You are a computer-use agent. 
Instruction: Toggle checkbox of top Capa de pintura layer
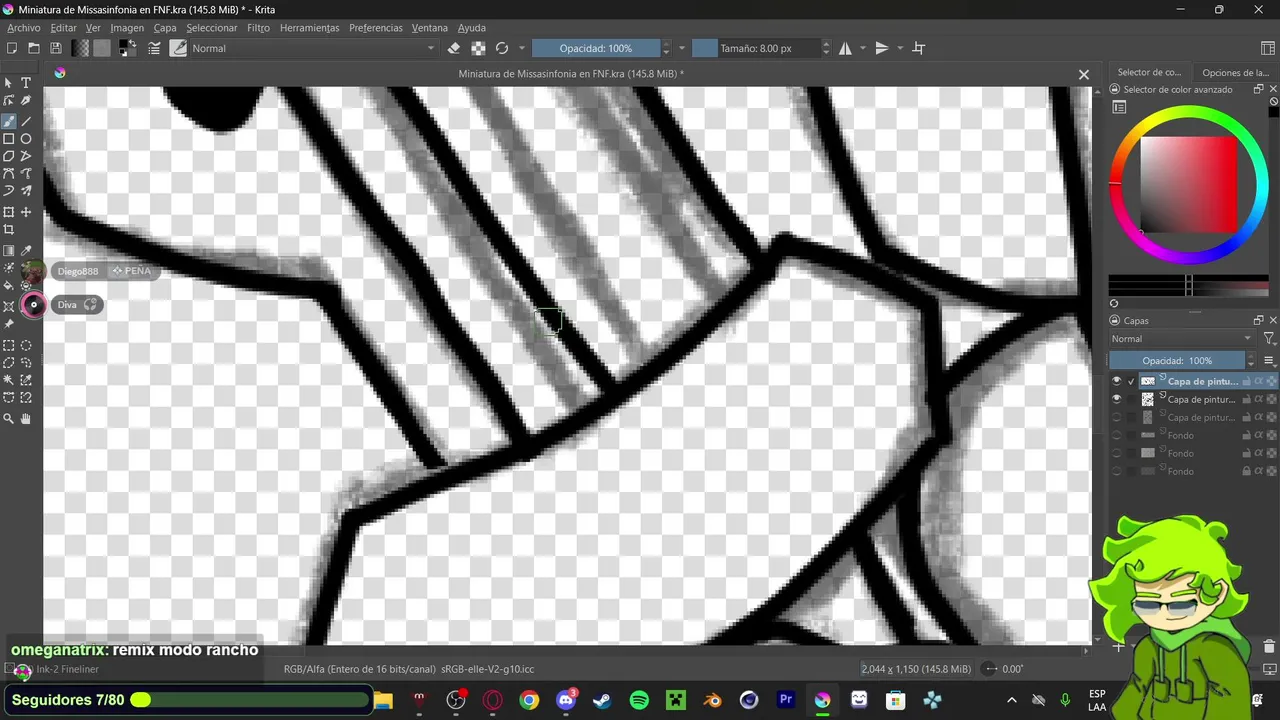click(1132, 381)
